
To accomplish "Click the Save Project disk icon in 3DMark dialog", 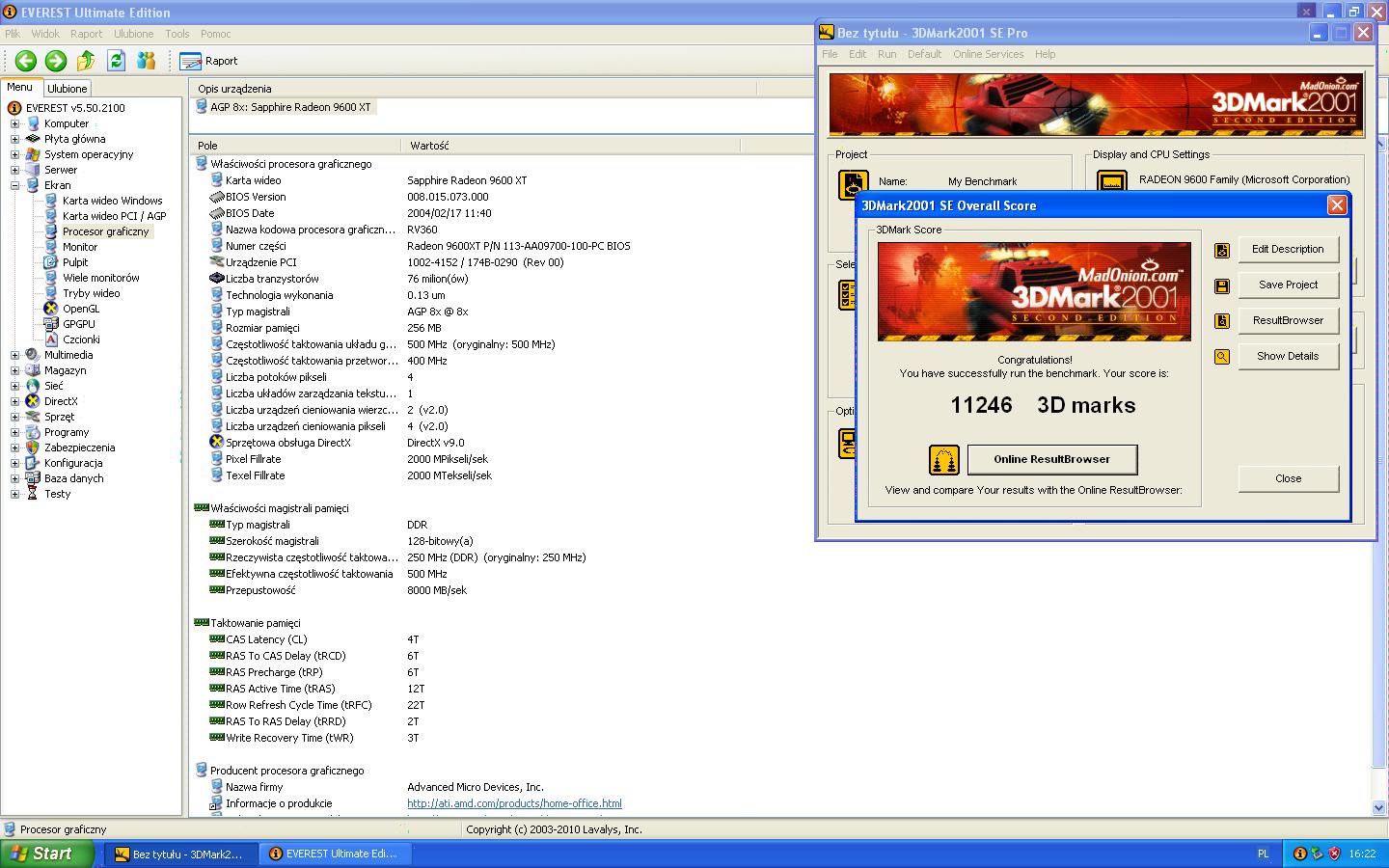I will 1221,285.
